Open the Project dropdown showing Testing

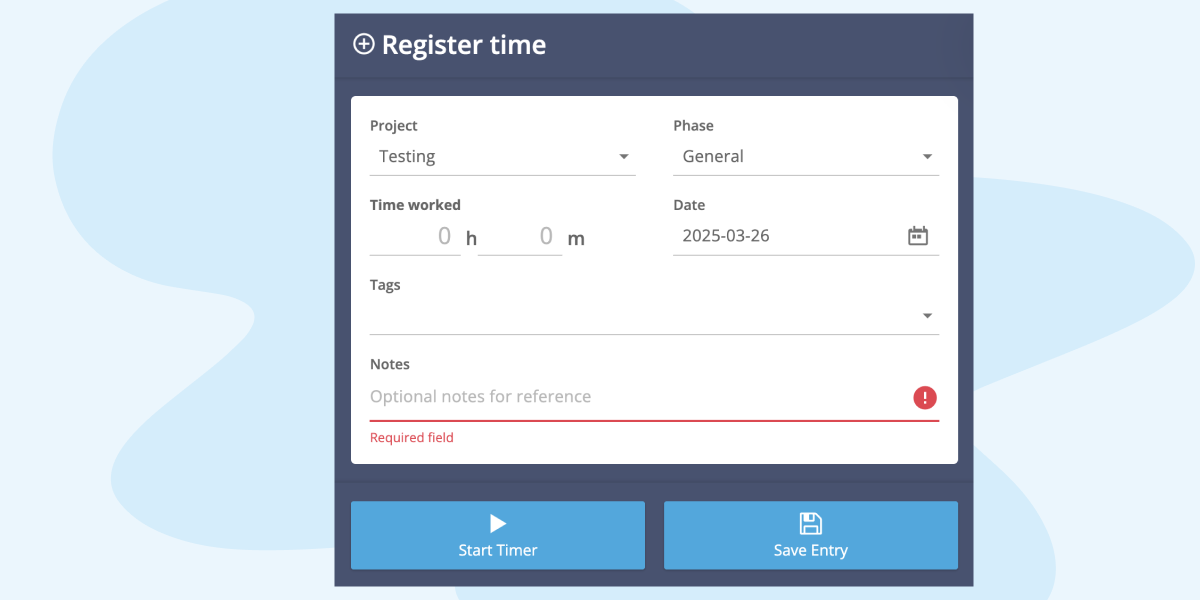point(623,156)
